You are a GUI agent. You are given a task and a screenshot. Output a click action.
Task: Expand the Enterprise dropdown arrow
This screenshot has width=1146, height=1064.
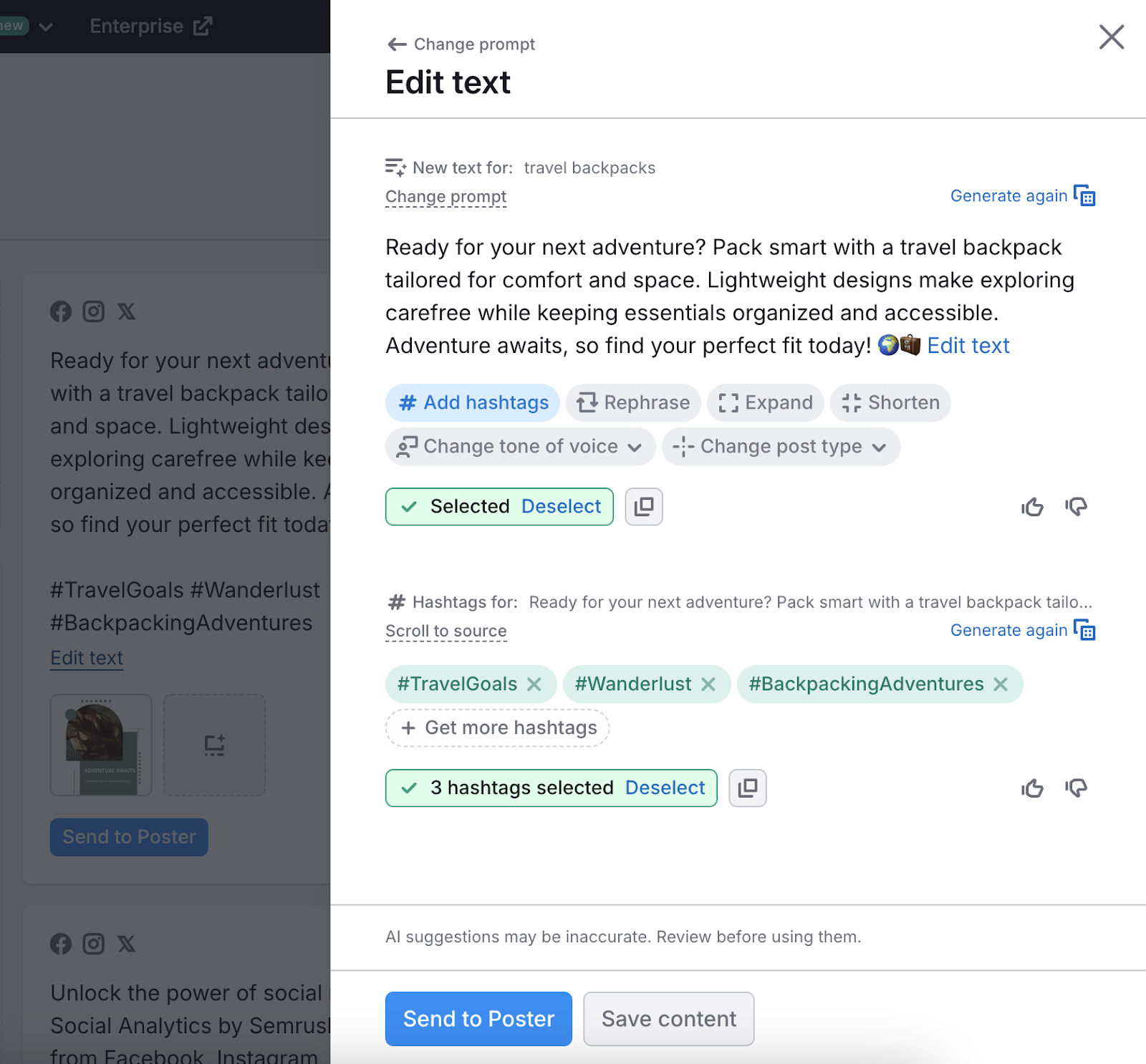(47, 26)
